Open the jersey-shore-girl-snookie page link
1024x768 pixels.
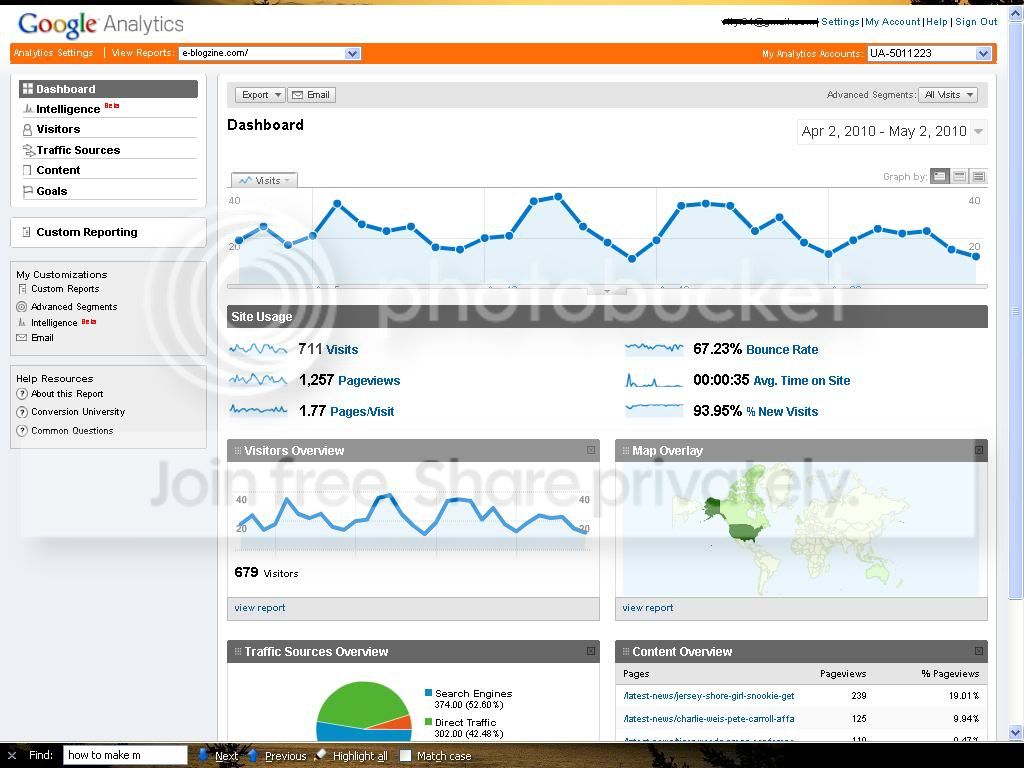coord(709,696)
